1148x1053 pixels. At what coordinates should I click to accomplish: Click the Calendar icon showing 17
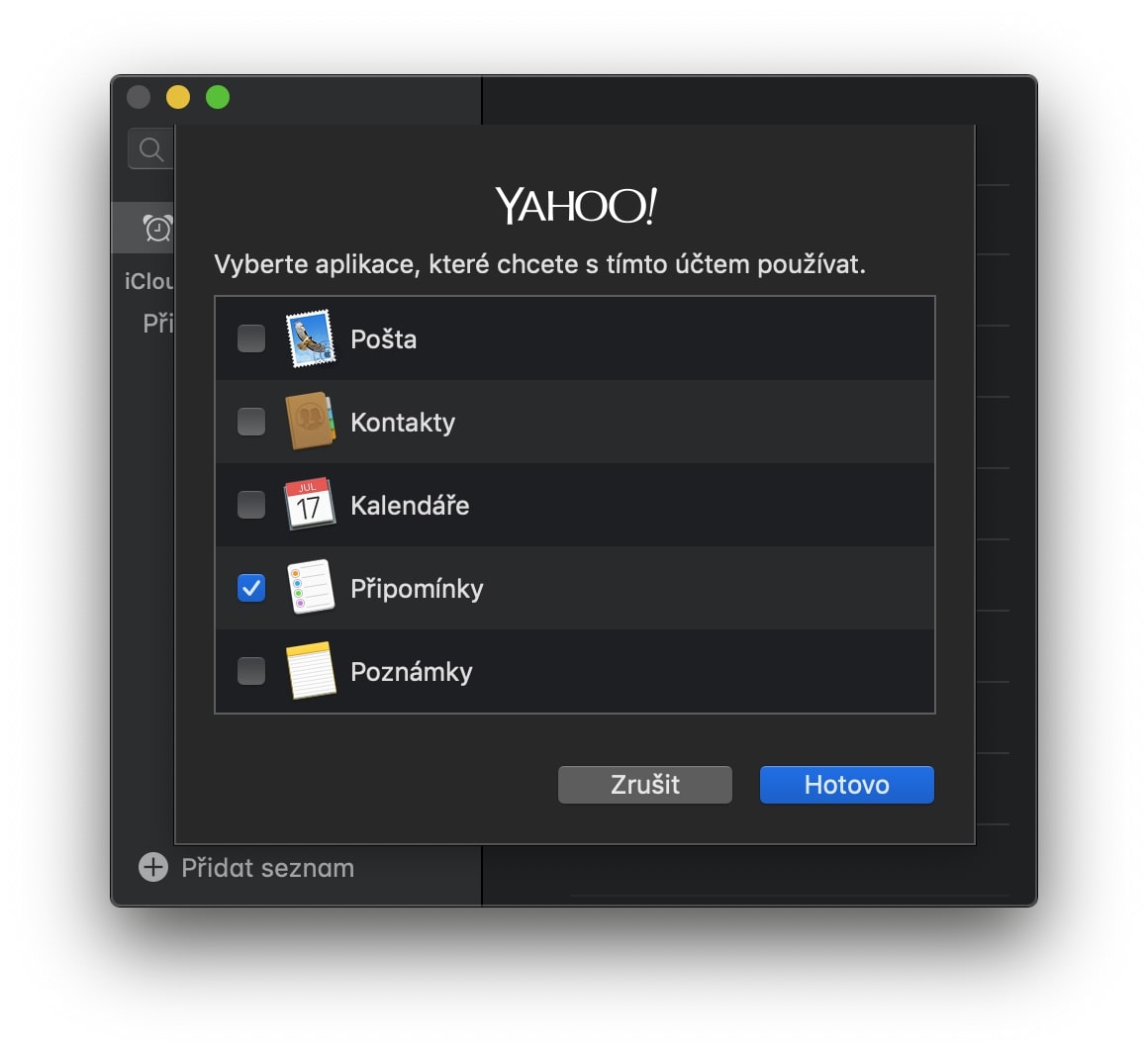(x=310, y=505)
